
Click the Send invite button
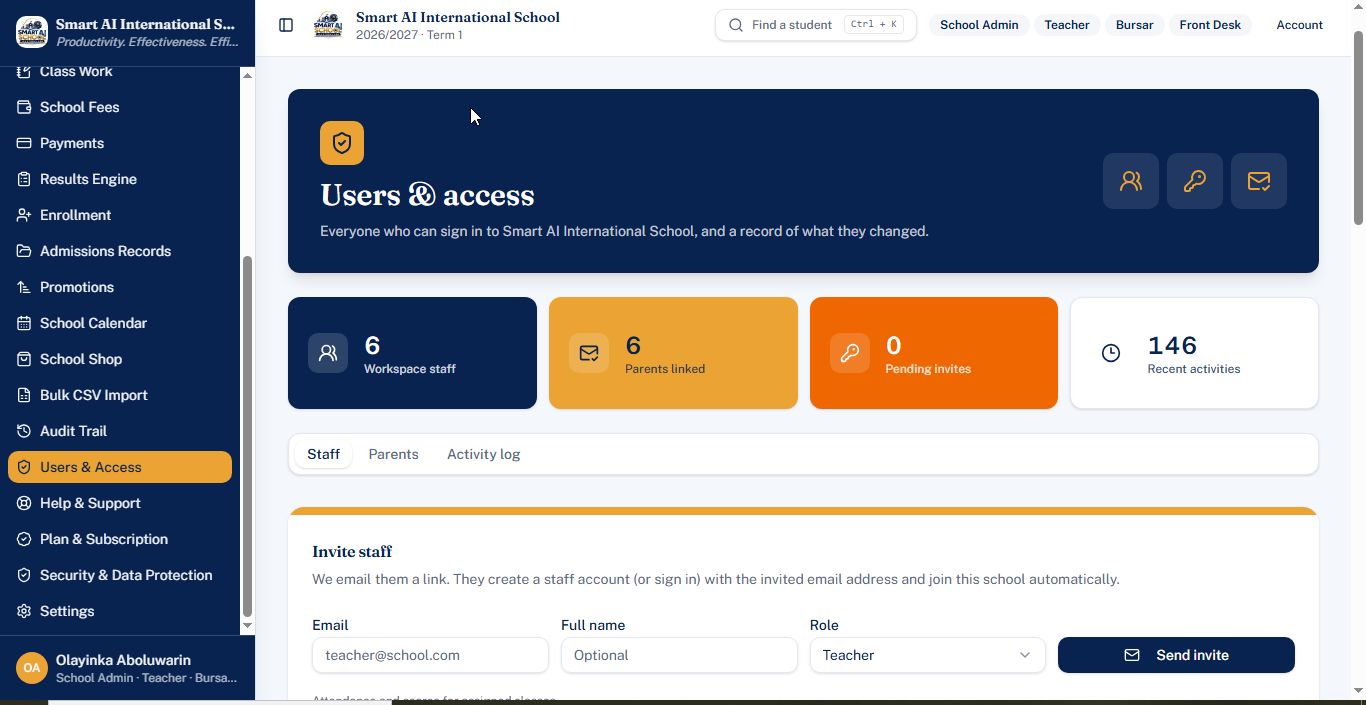[1176, 655]
